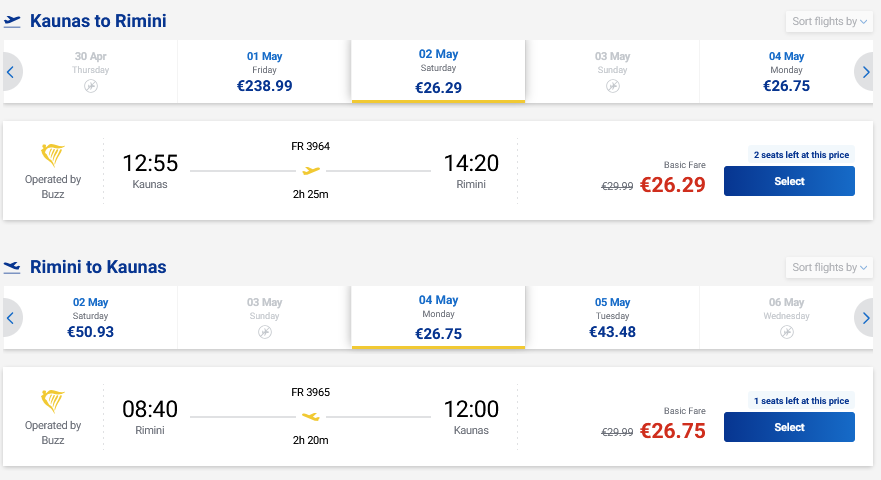
Task: Choose 01 May Friday outbound date €238.99
Action: point(264,72)
